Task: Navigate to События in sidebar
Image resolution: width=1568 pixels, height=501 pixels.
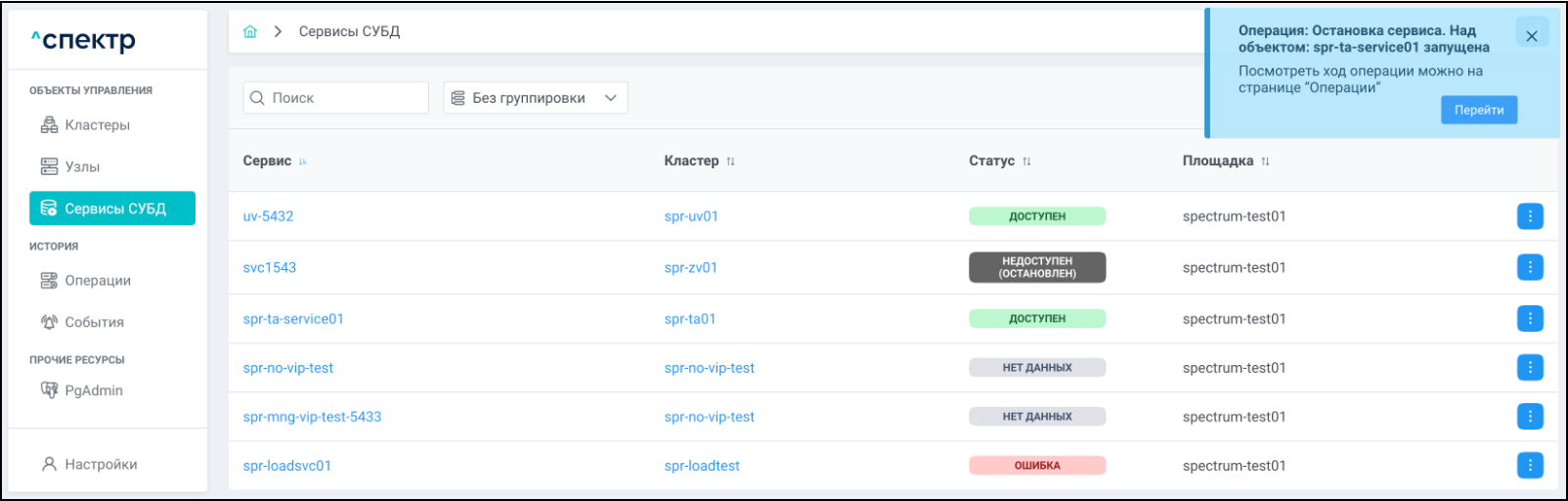Action: [x=94, y=322]
